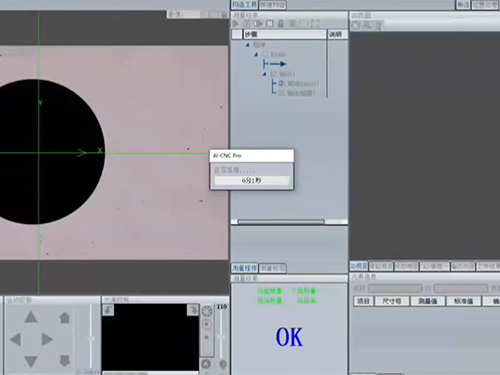This screenshot has width=500, height=375.
Task: Open the fifth tab under the 3D view
Action: [463, 266]
